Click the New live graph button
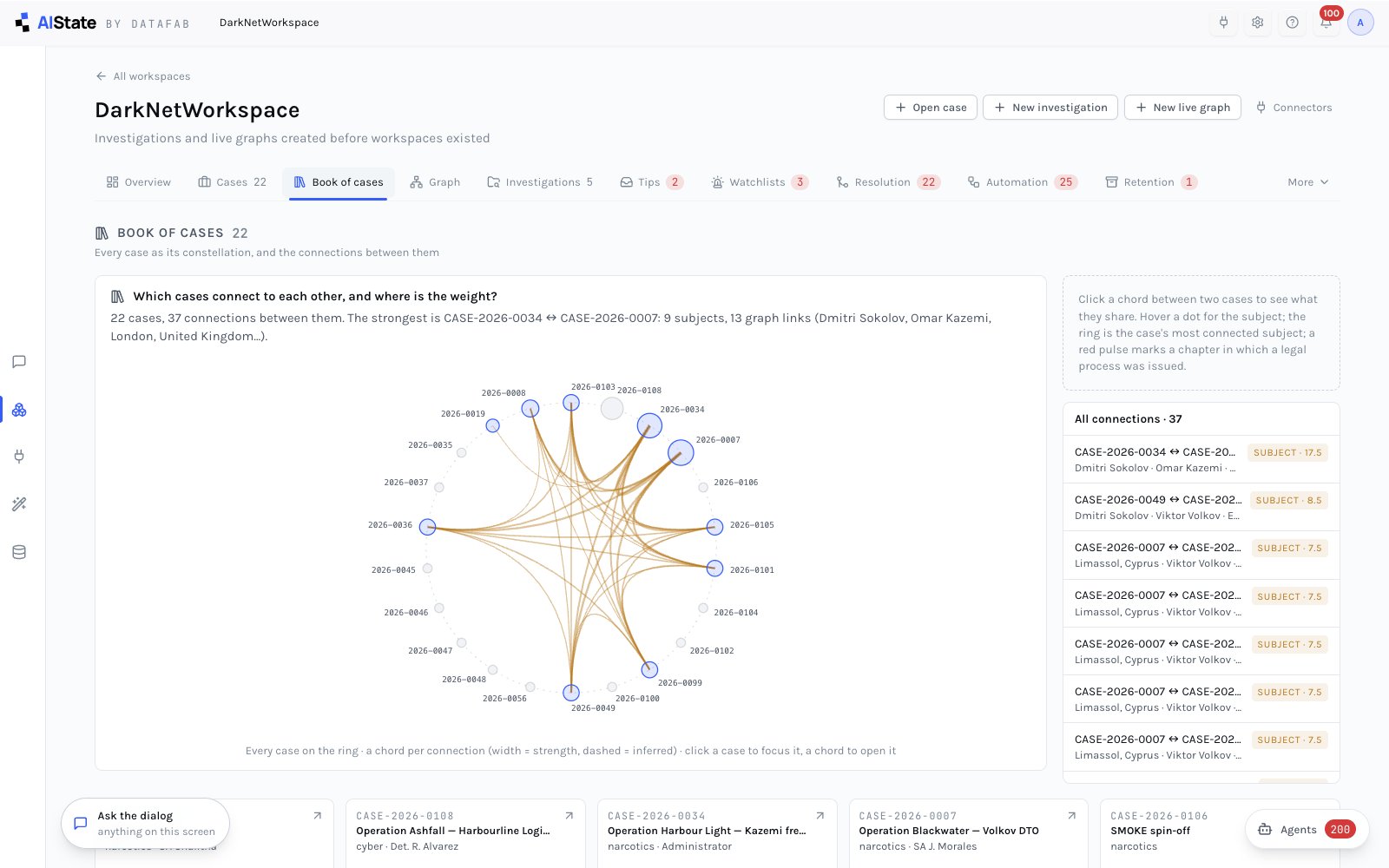This screenshot has height=868, width=1389. pyautogui.click(x=1182, y=108)
